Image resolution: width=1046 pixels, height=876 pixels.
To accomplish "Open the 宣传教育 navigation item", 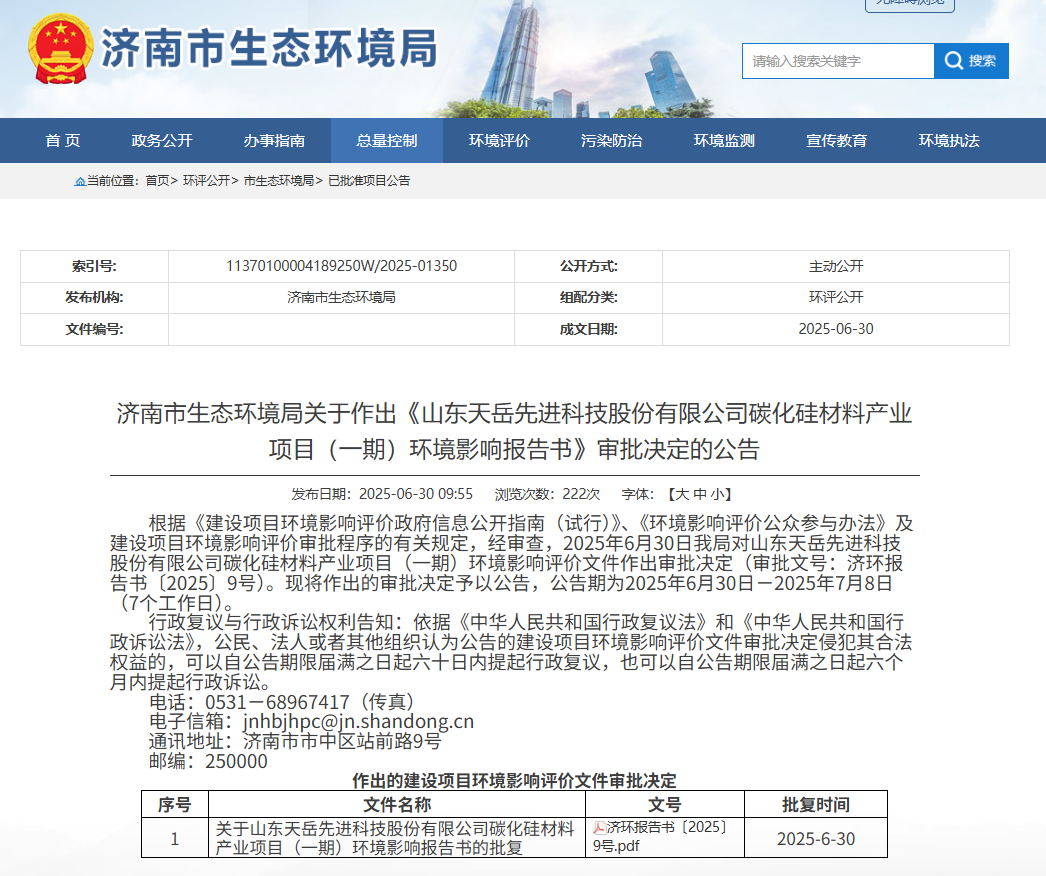I will [837, 141].
